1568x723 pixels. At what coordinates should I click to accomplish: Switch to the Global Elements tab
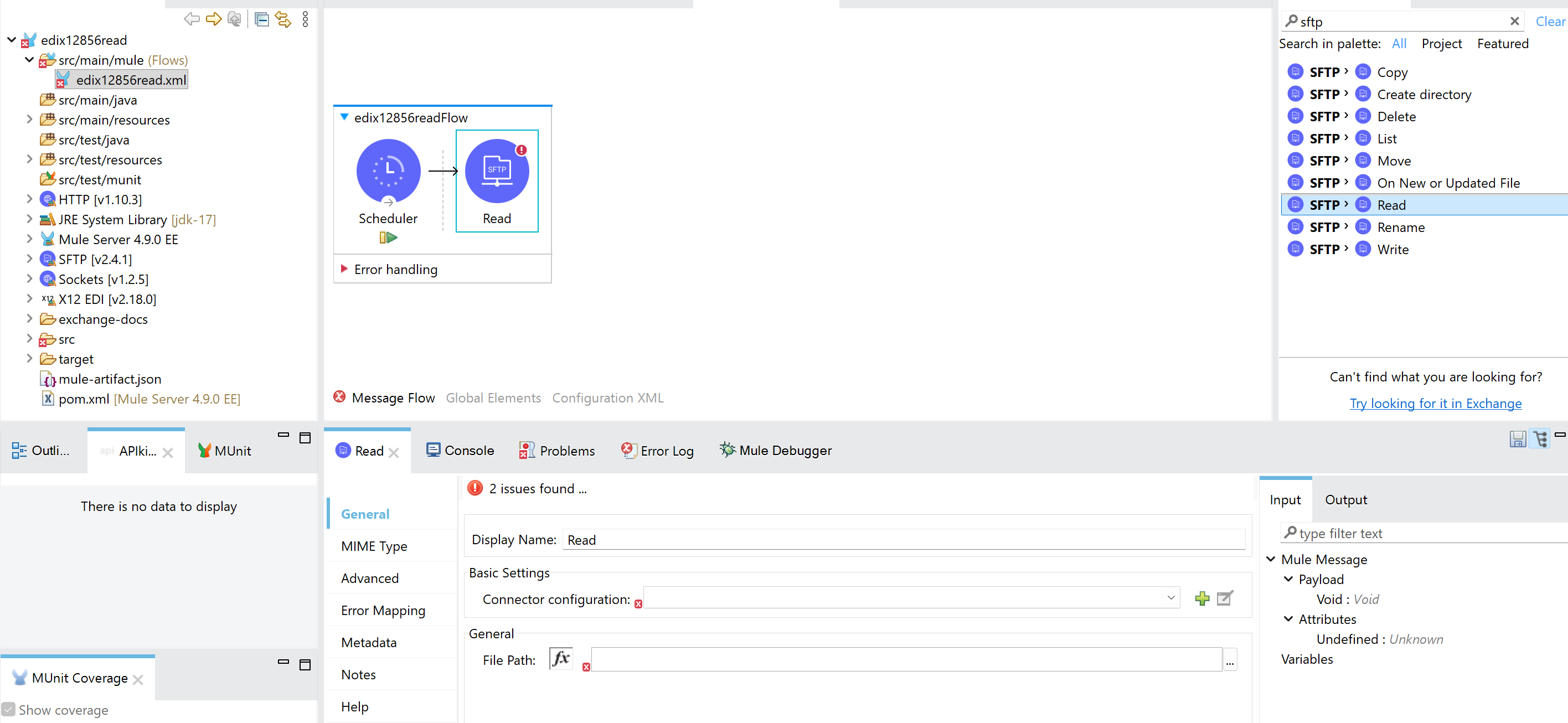pyautogui.click(x=493, y=397)
